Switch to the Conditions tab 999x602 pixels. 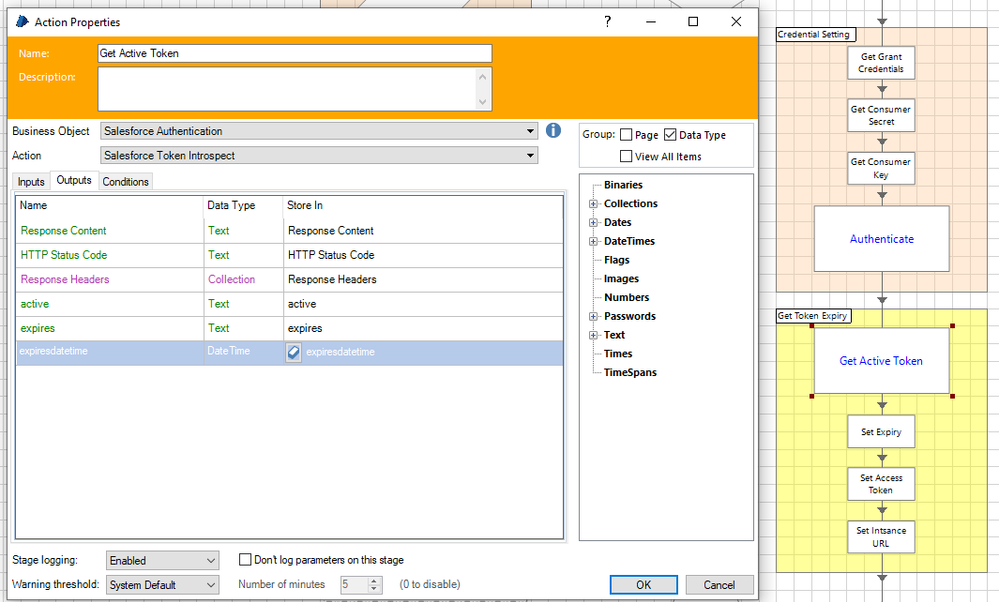point(126,181)
